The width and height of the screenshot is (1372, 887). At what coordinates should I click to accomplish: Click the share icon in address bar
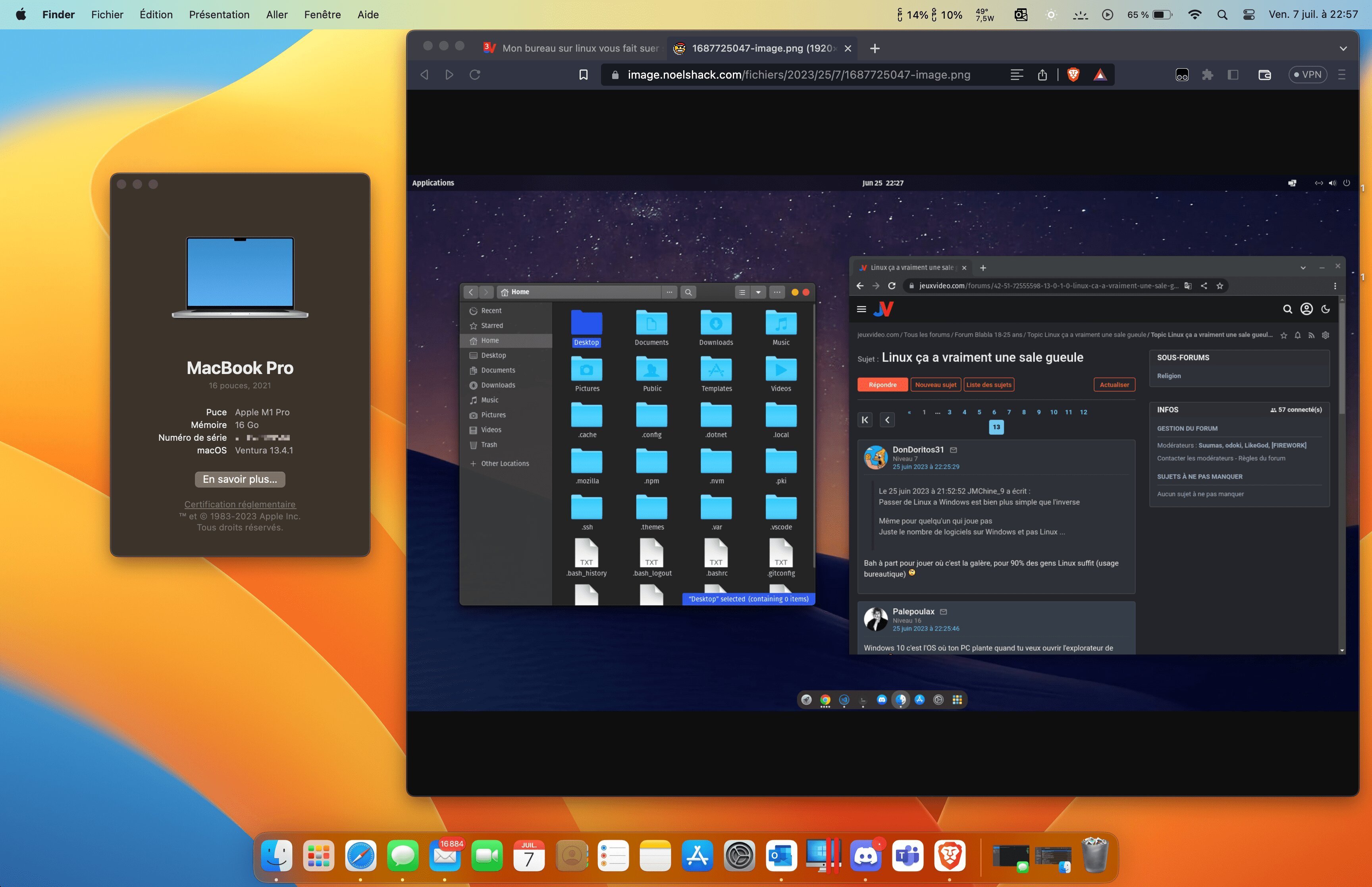point(1042,75)
